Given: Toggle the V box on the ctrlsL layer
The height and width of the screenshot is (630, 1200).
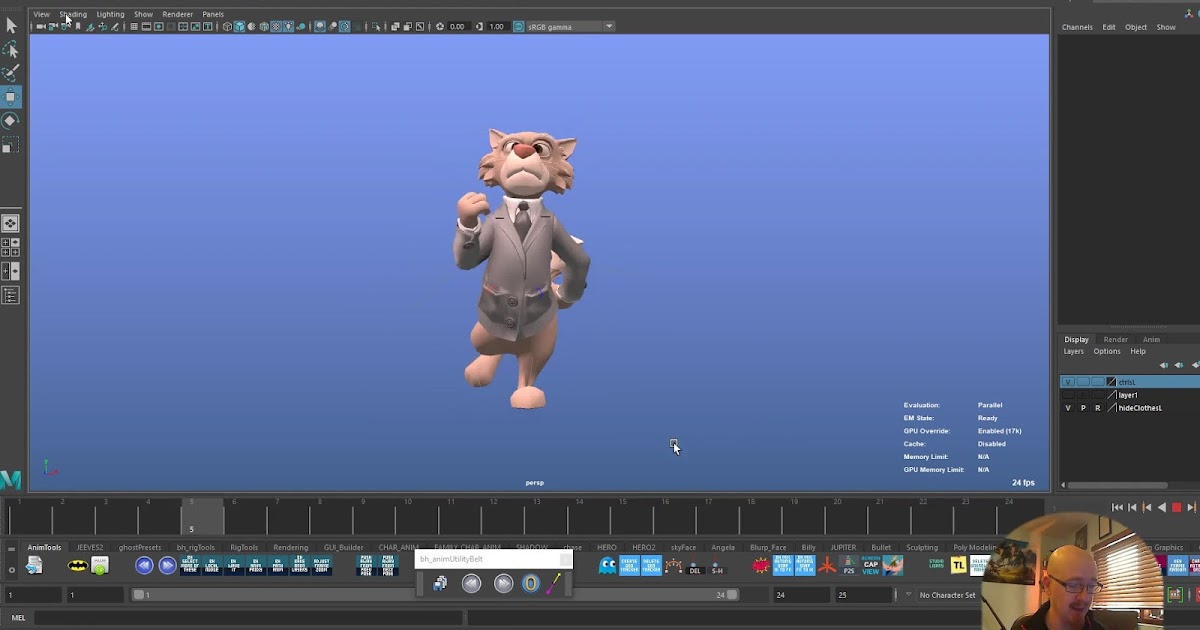Looking at the screenshot, I should [1068, 381].
